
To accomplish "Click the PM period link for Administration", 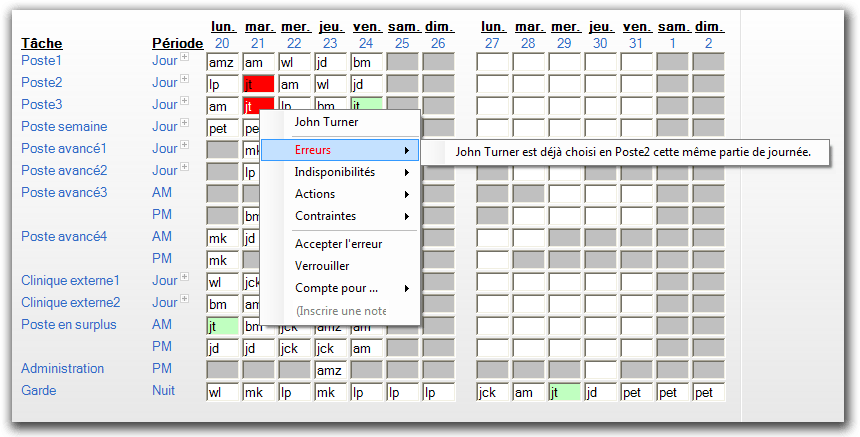I will point(162,368).
